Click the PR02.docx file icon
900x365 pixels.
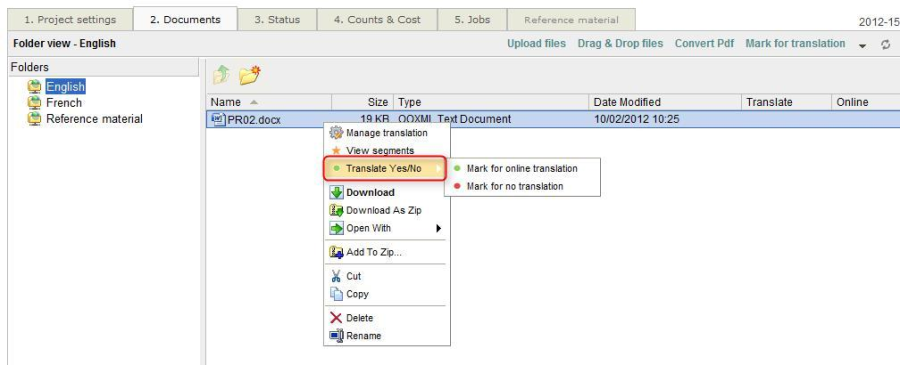(218, 119)
